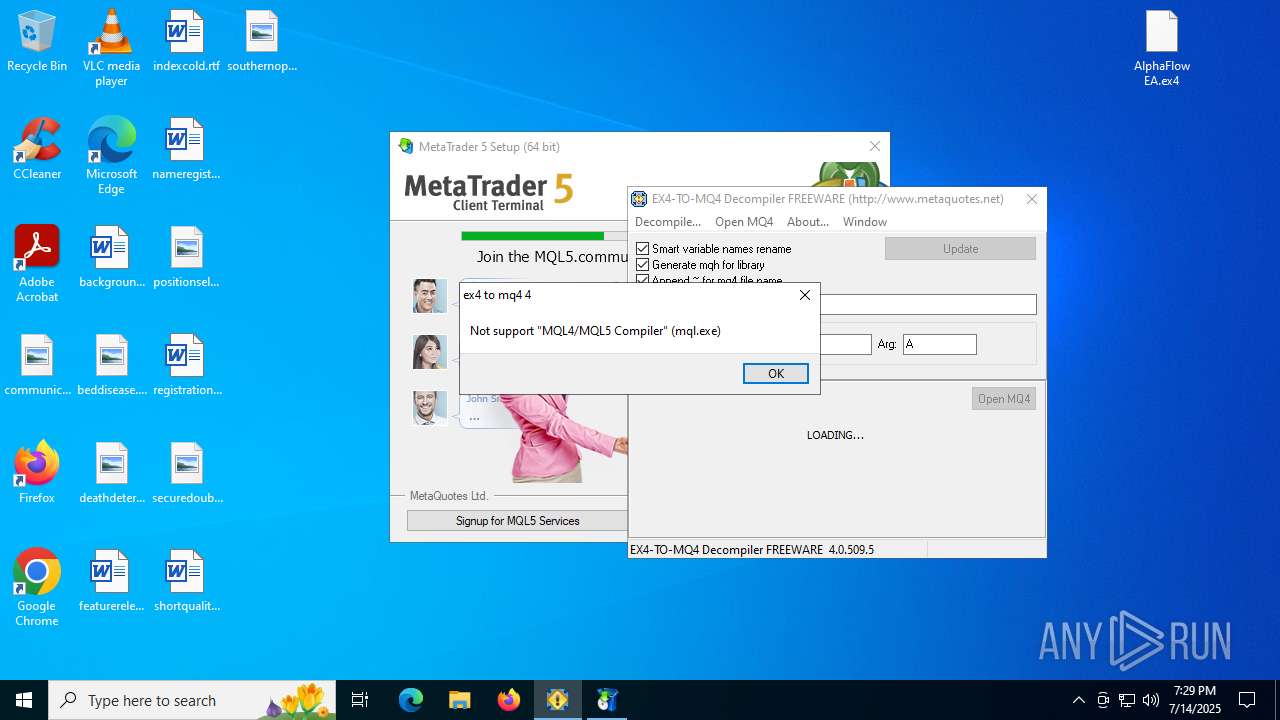Select AlphaFlow EA.ex4 file on desktop
This screenshot has width=1280, height=720.
click(1162, 47)
